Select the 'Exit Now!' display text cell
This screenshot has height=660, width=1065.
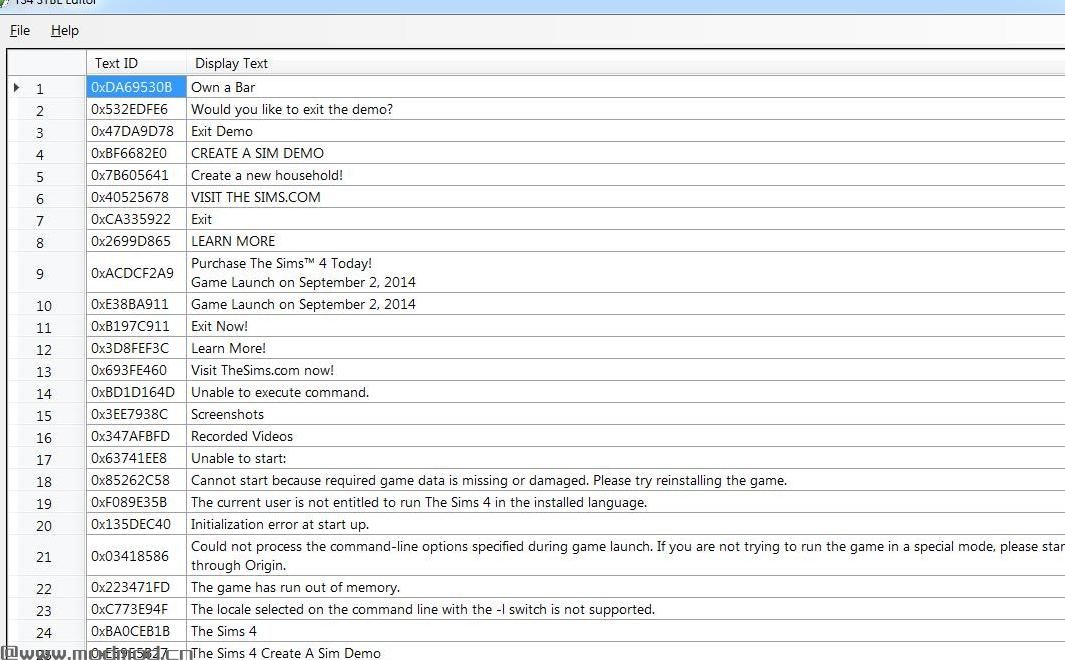pos(219,326)
